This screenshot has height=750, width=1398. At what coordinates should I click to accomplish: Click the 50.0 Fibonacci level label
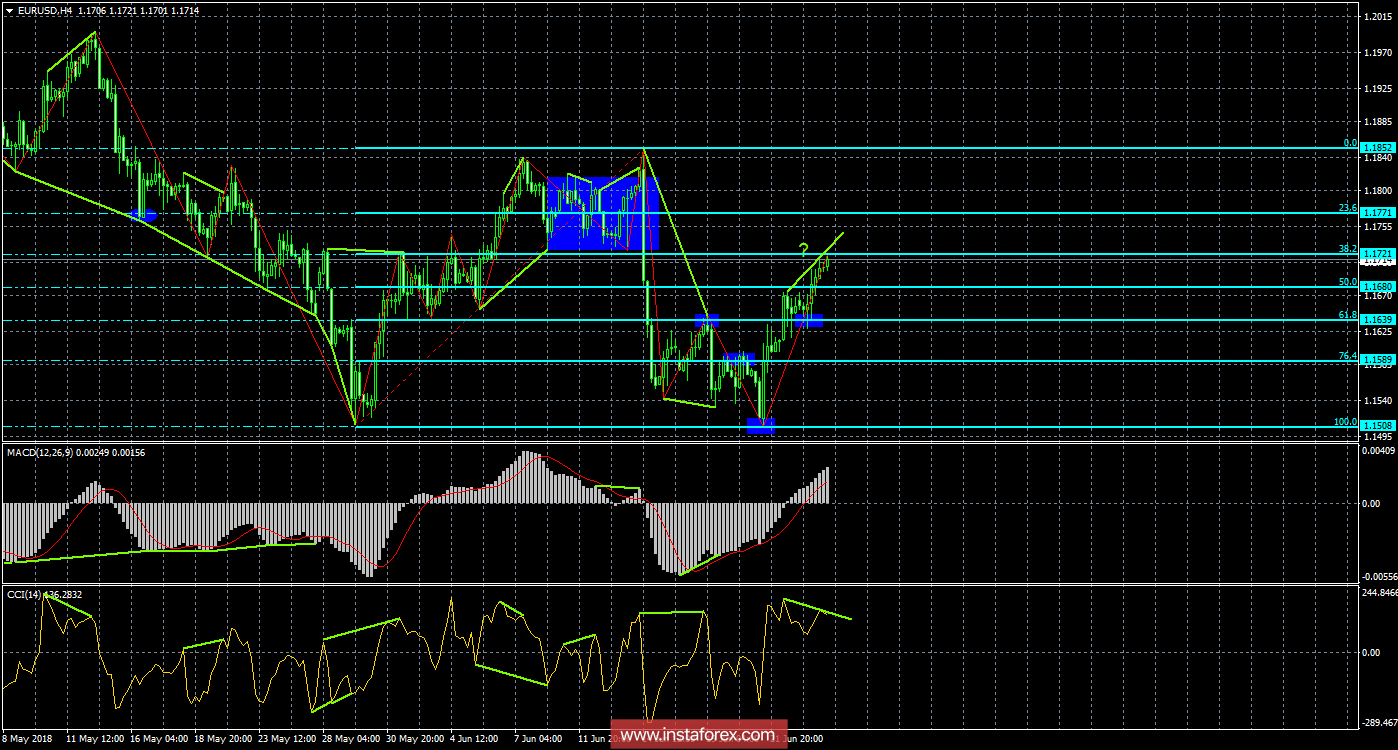(x=1347, y=282)
